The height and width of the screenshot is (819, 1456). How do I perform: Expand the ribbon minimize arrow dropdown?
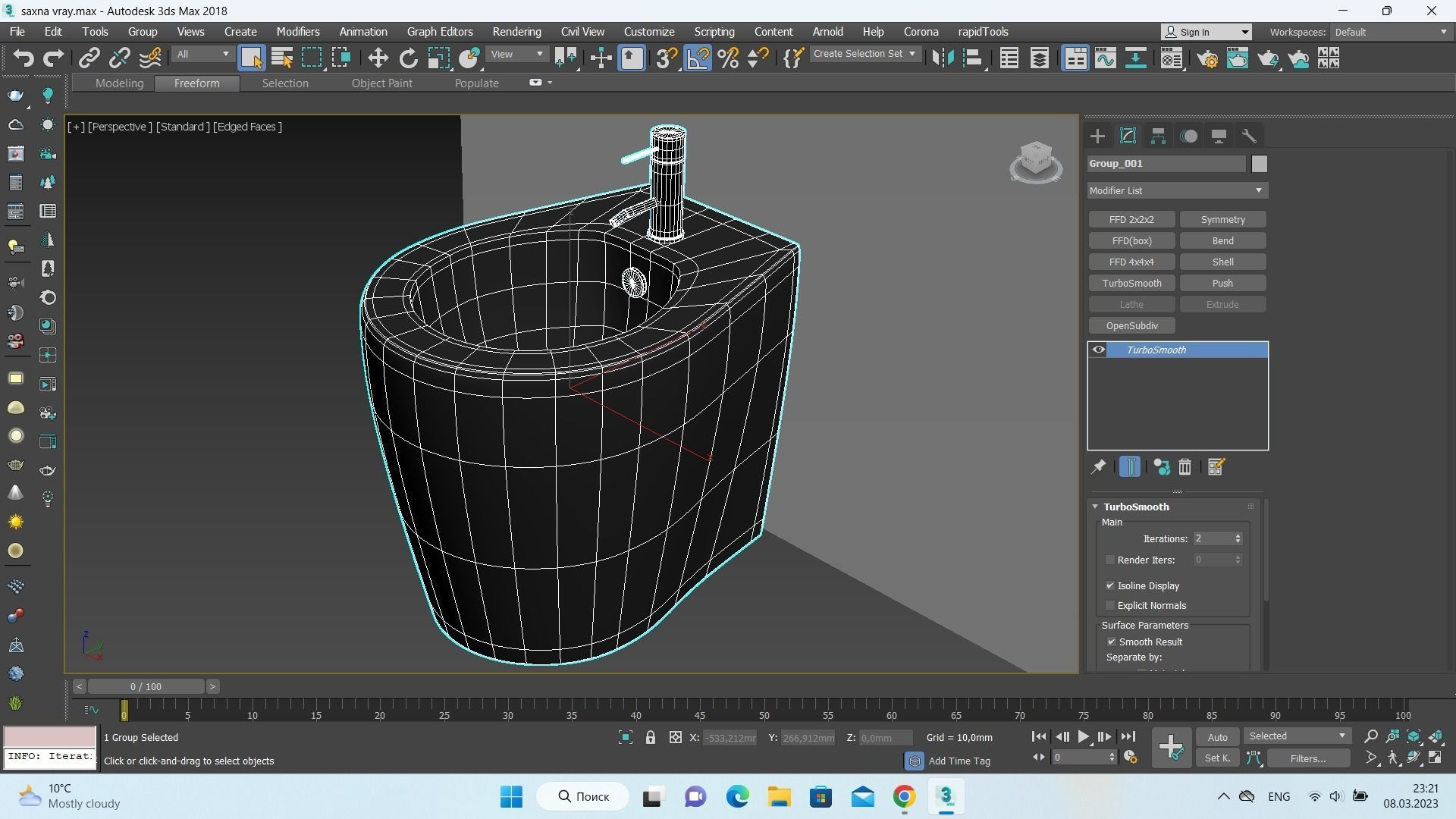click(x=550, y=83)
